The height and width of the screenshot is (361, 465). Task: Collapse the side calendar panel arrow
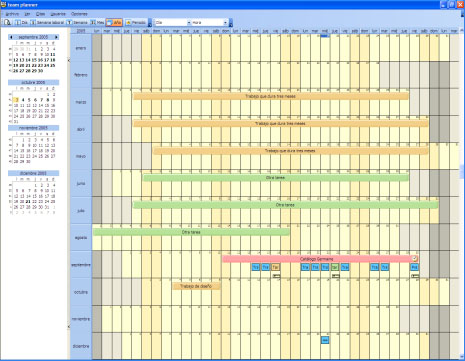point(69,60)
